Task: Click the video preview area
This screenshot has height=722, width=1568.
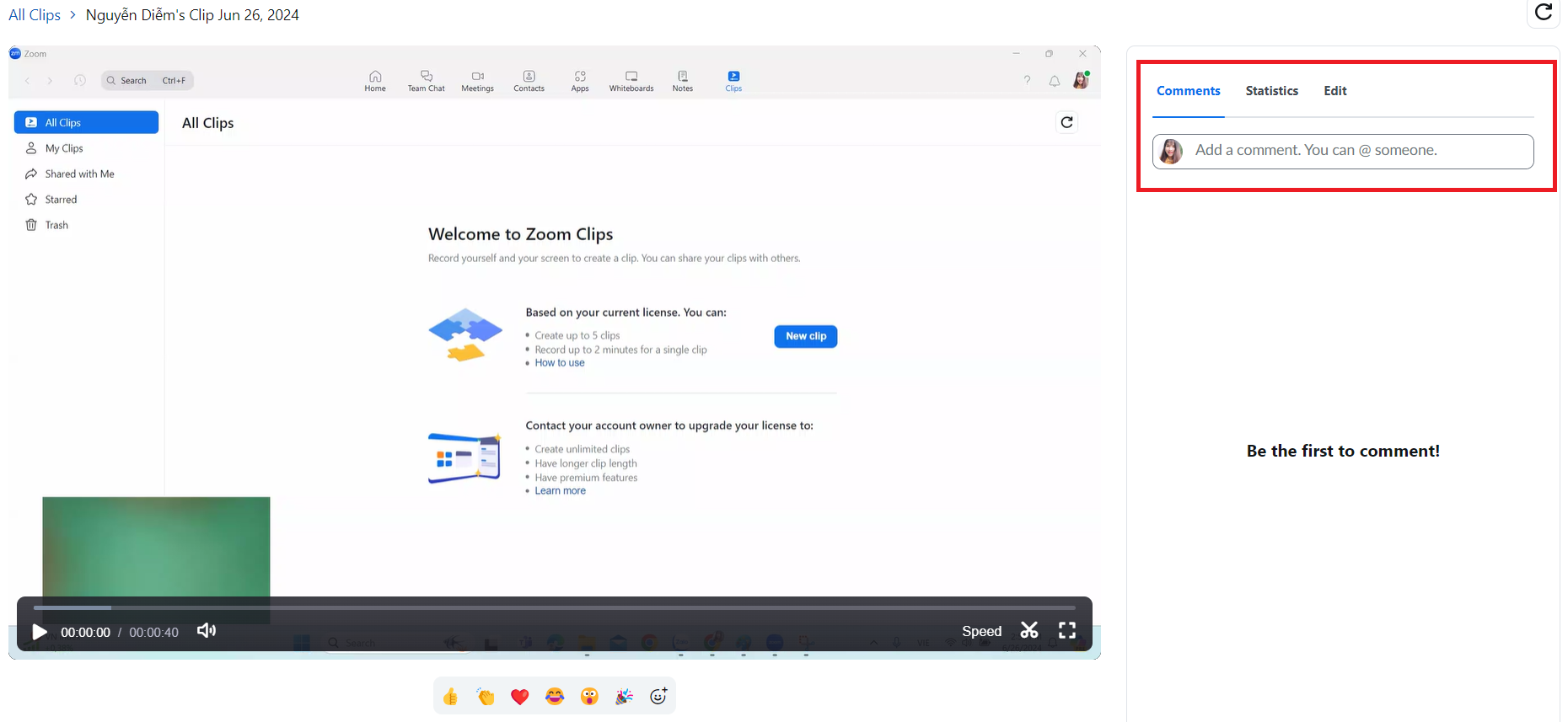Action: (555, 337)
